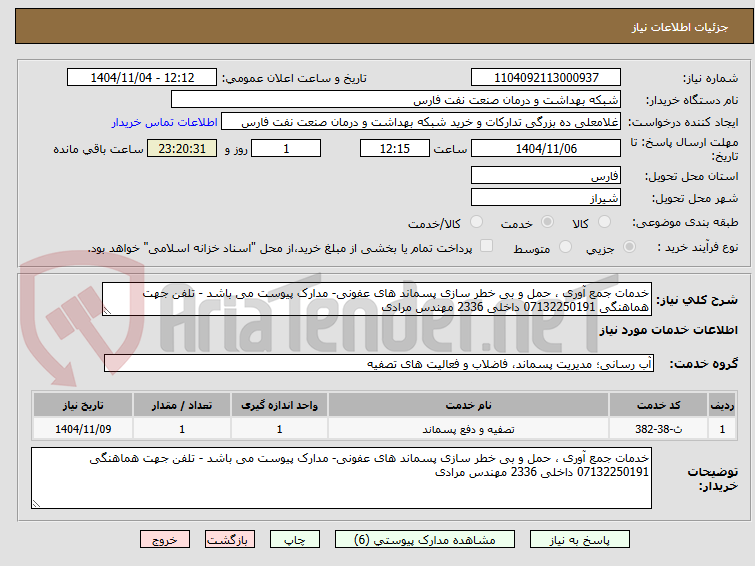Screen dimensions: 755x566
Task: Click the اطلاعات خدمات مورد نیاز heading
Action: click(668, 330)
